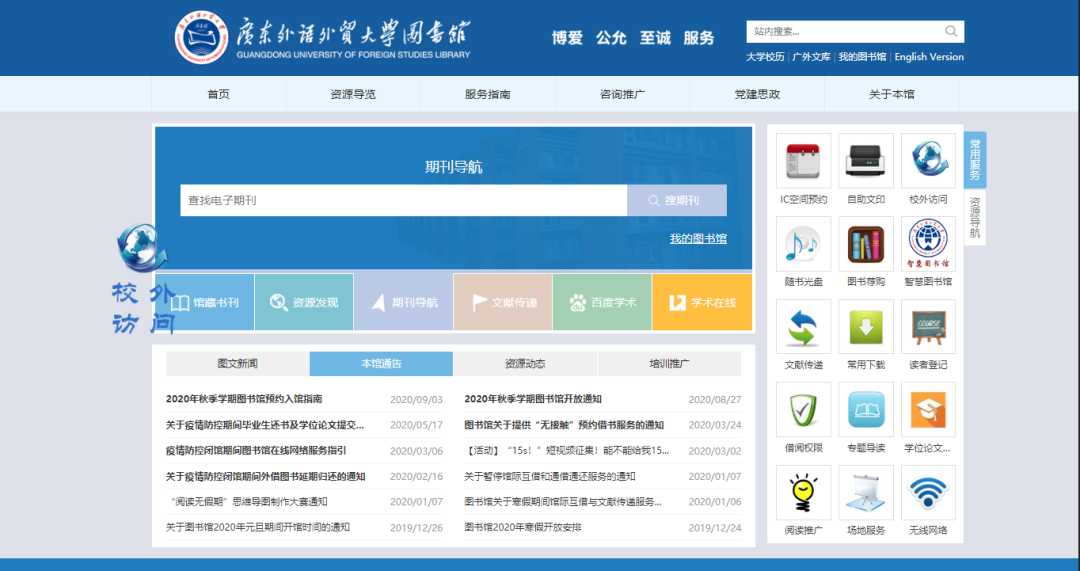Open the 阅读推广 lightbulb icon
1080x571 pixels.
[x=803, y=493]
